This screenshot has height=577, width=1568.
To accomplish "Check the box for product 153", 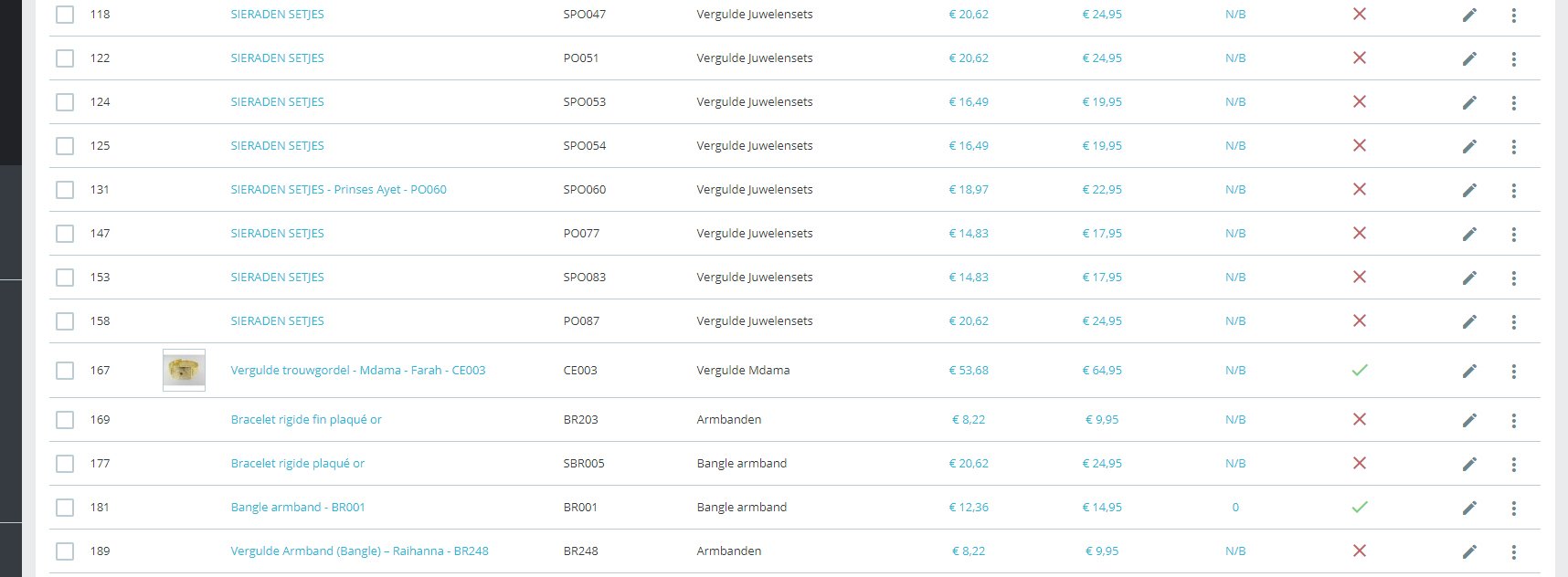I will pos(65,278).
